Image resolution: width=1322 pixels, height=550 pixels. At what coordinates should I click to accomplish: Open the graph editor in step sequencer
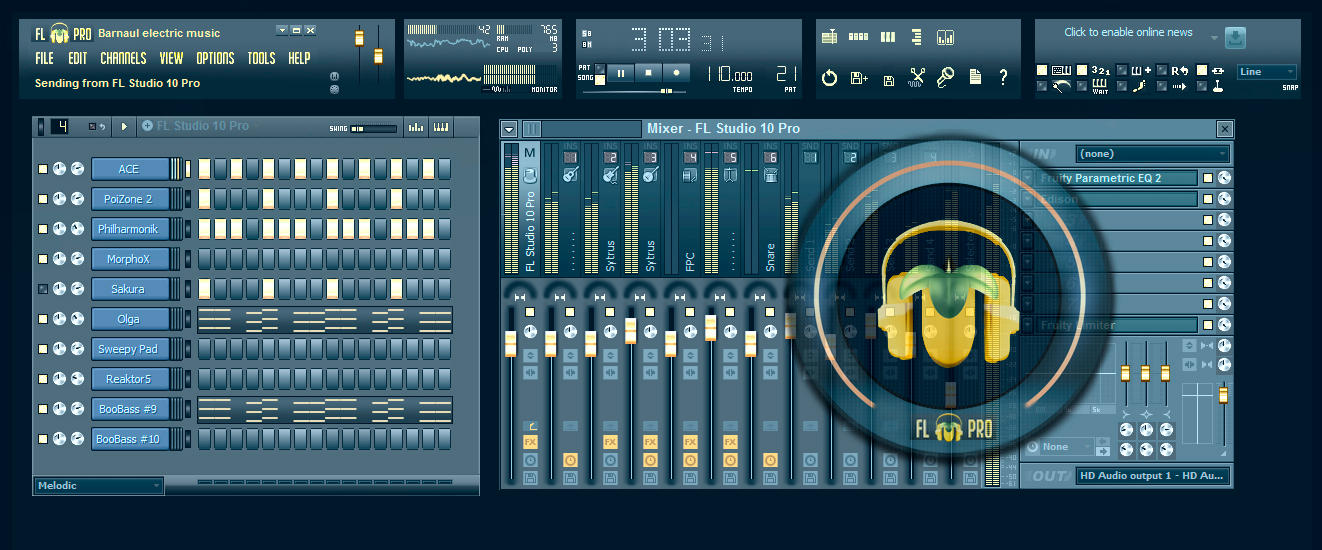[415, 127]
